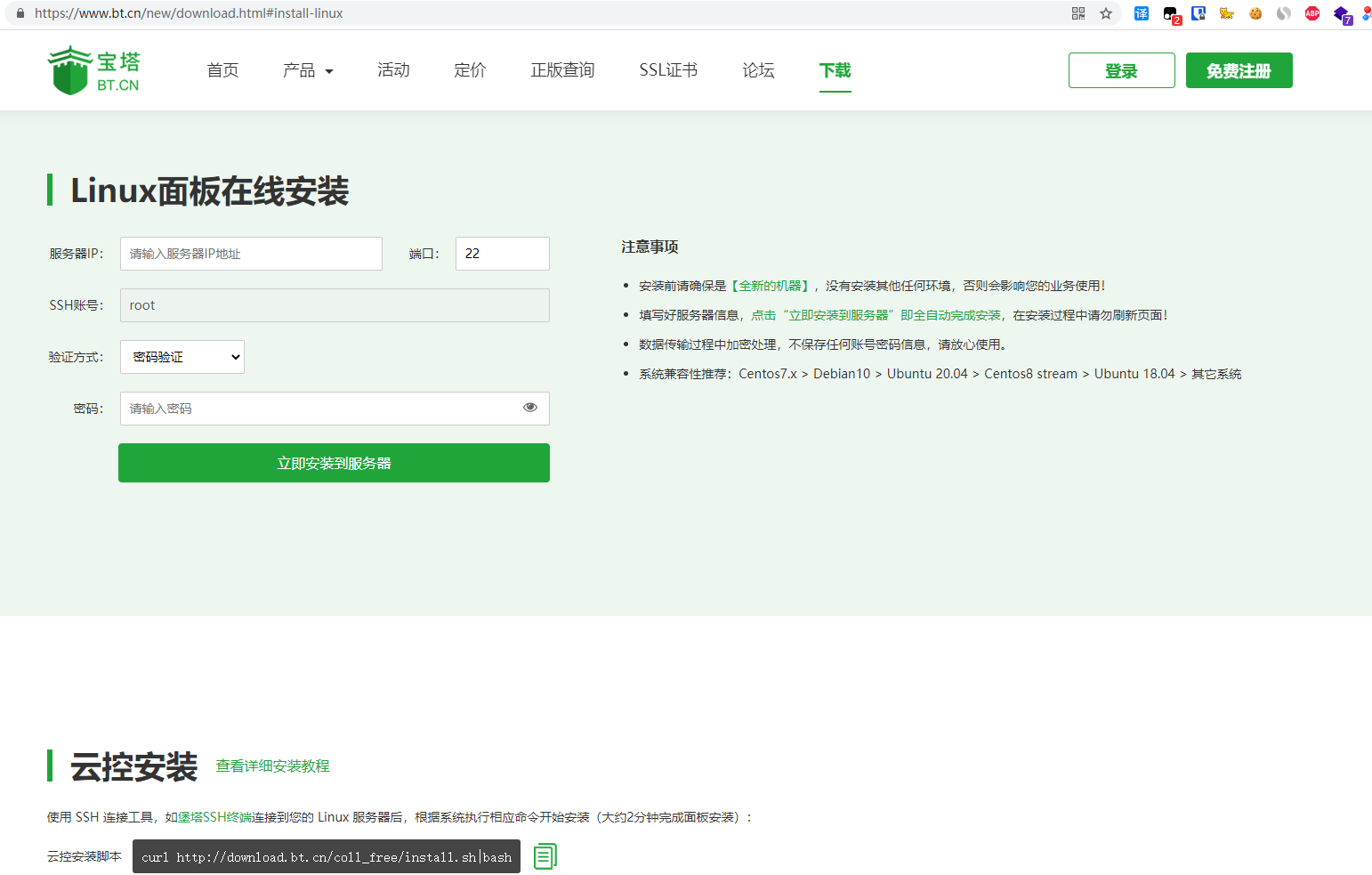Click 立即安装到服务器 install button

click(x=334, y=463)
